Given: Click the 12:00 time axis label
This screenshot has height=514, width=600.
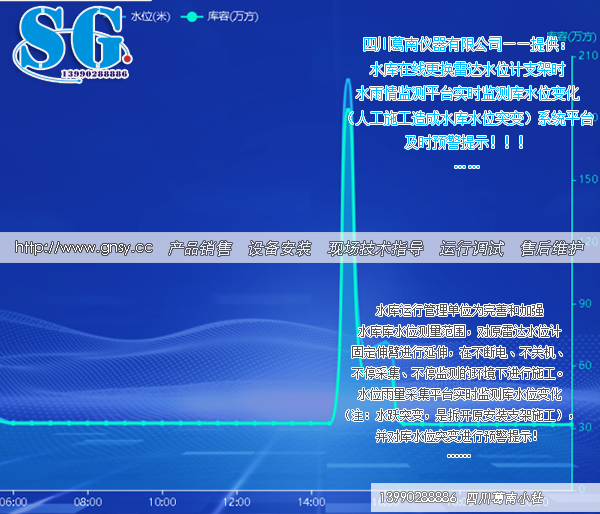Looking at the screenshot, I should coord(236,501).
